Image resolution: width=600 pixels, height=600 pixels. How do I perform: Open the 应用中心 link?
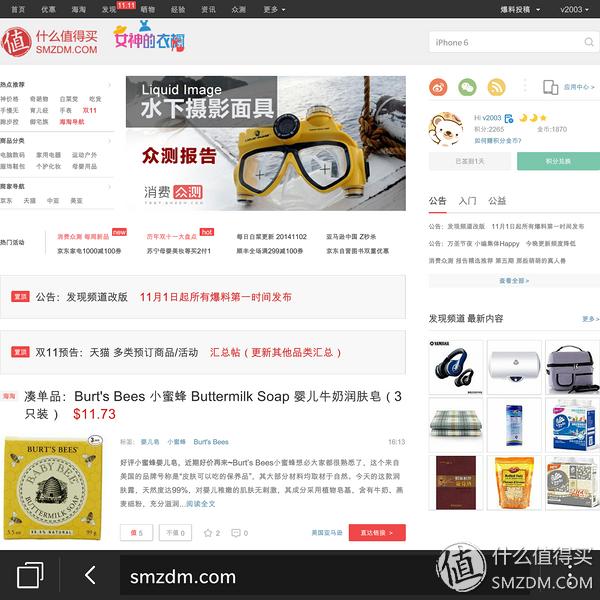coord(579,87)
